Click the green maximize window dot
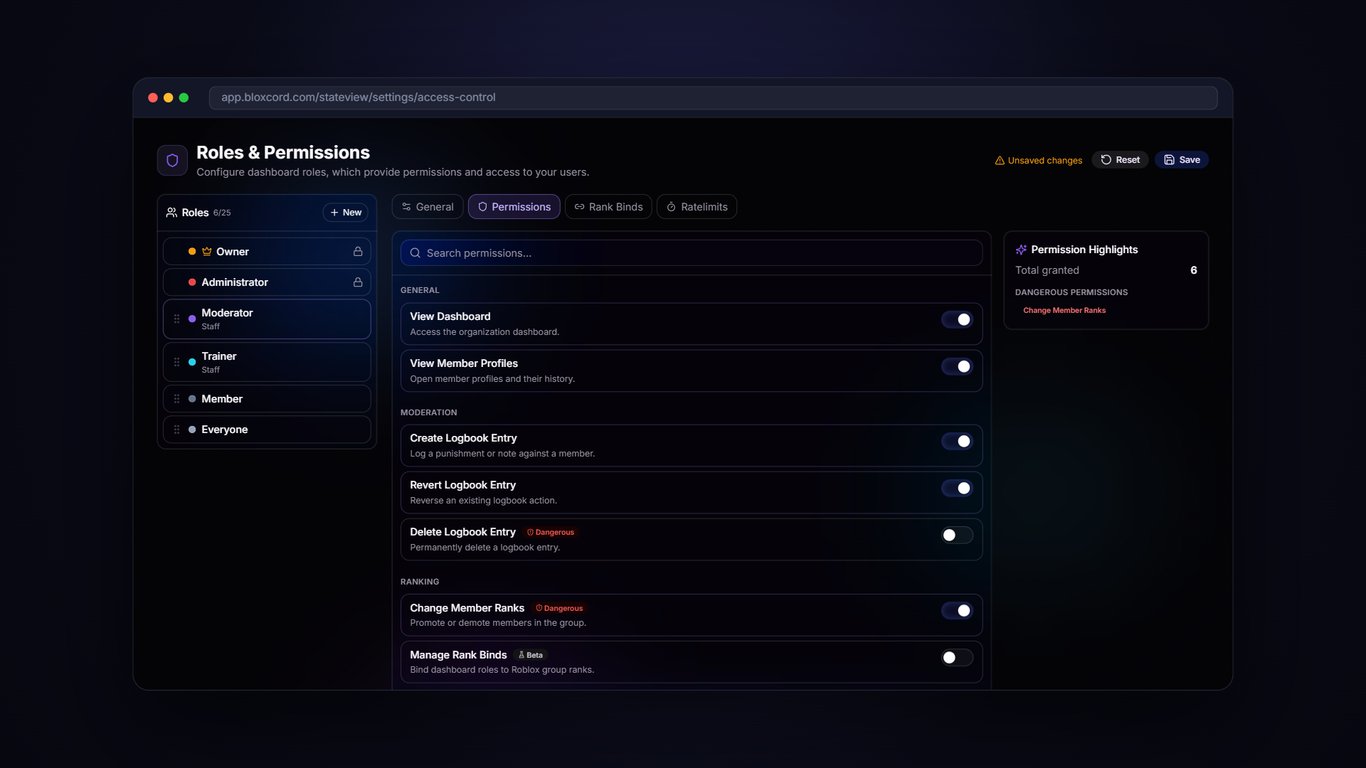 coord(184,98)
